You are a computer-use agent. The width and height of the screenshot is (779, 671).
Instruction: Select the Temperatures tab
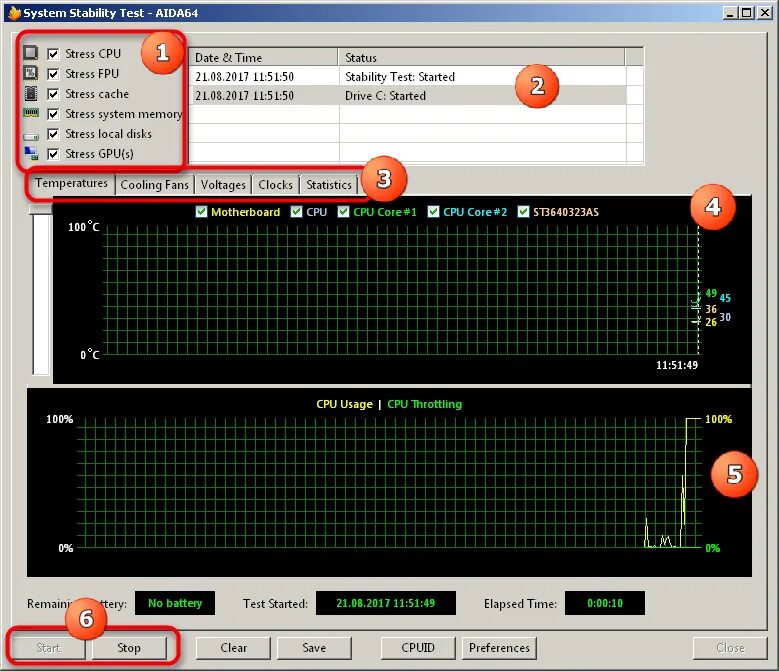(71, 183)
